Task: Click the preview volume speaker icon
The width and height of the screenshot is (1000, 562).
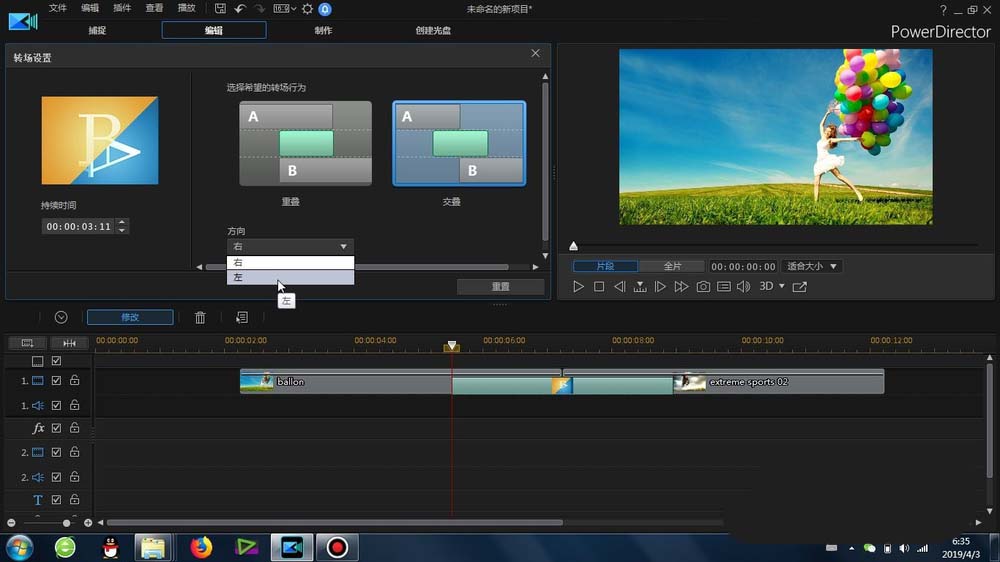Action: pos(743,287)
